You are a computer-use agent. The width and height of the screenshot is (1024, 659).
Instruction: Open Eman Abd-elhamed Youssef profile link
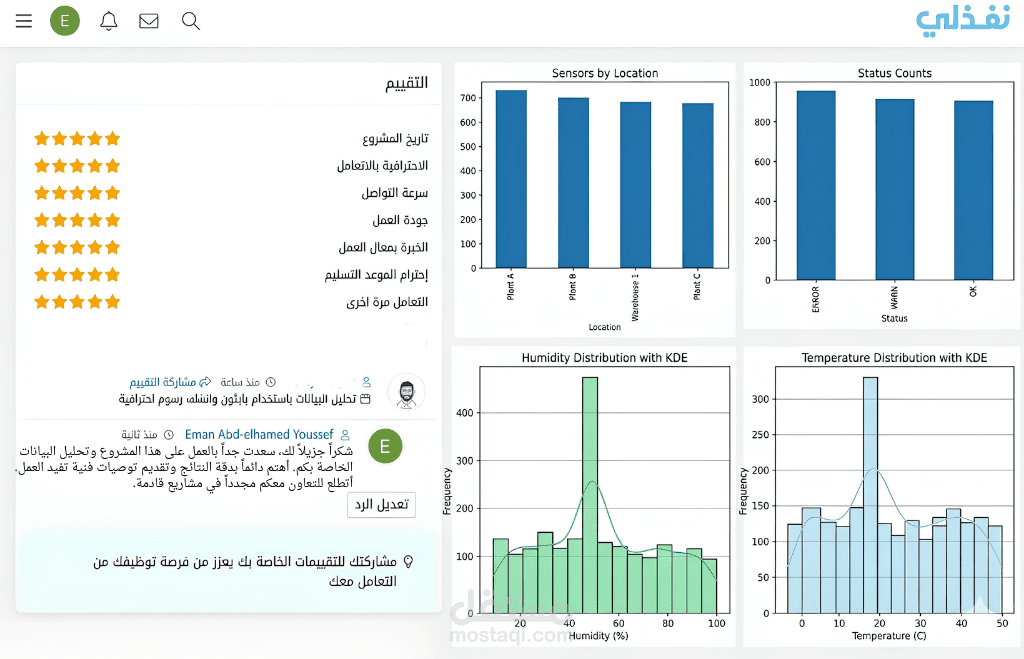(259, 434)
